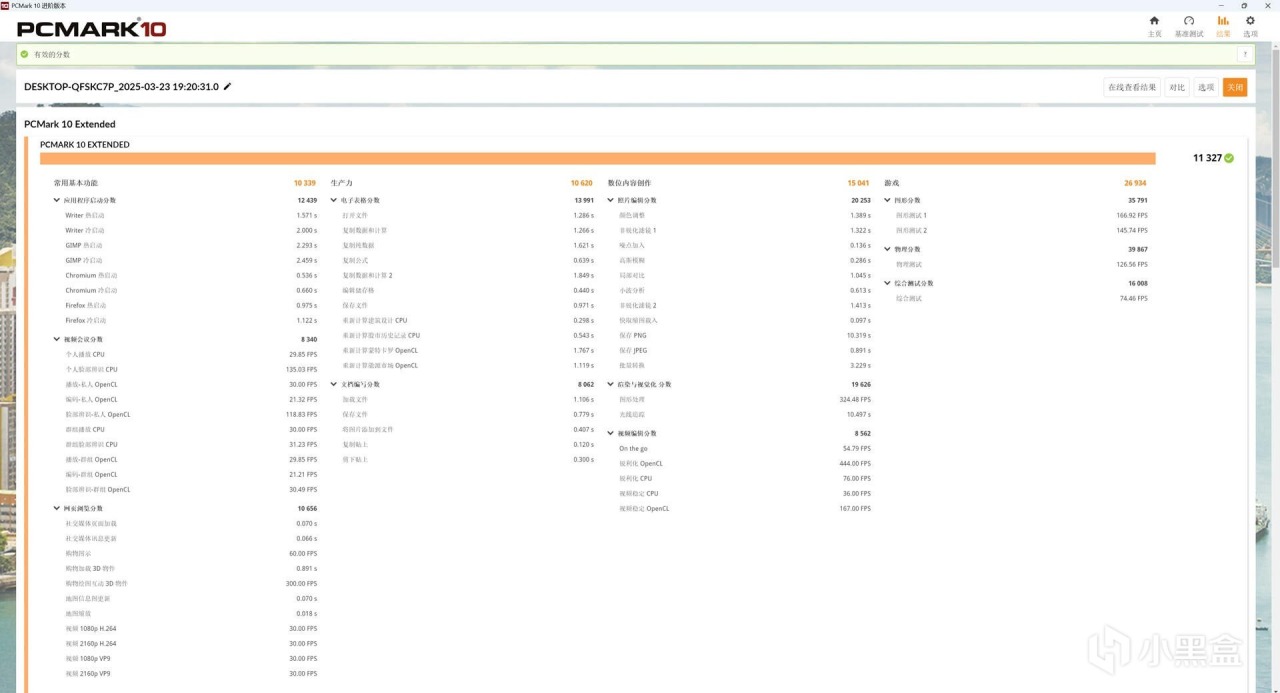The width and height of the screenshot is (1280, 693).
Task: Collapse the 电子表格分数 section
Action: [334, 200]
